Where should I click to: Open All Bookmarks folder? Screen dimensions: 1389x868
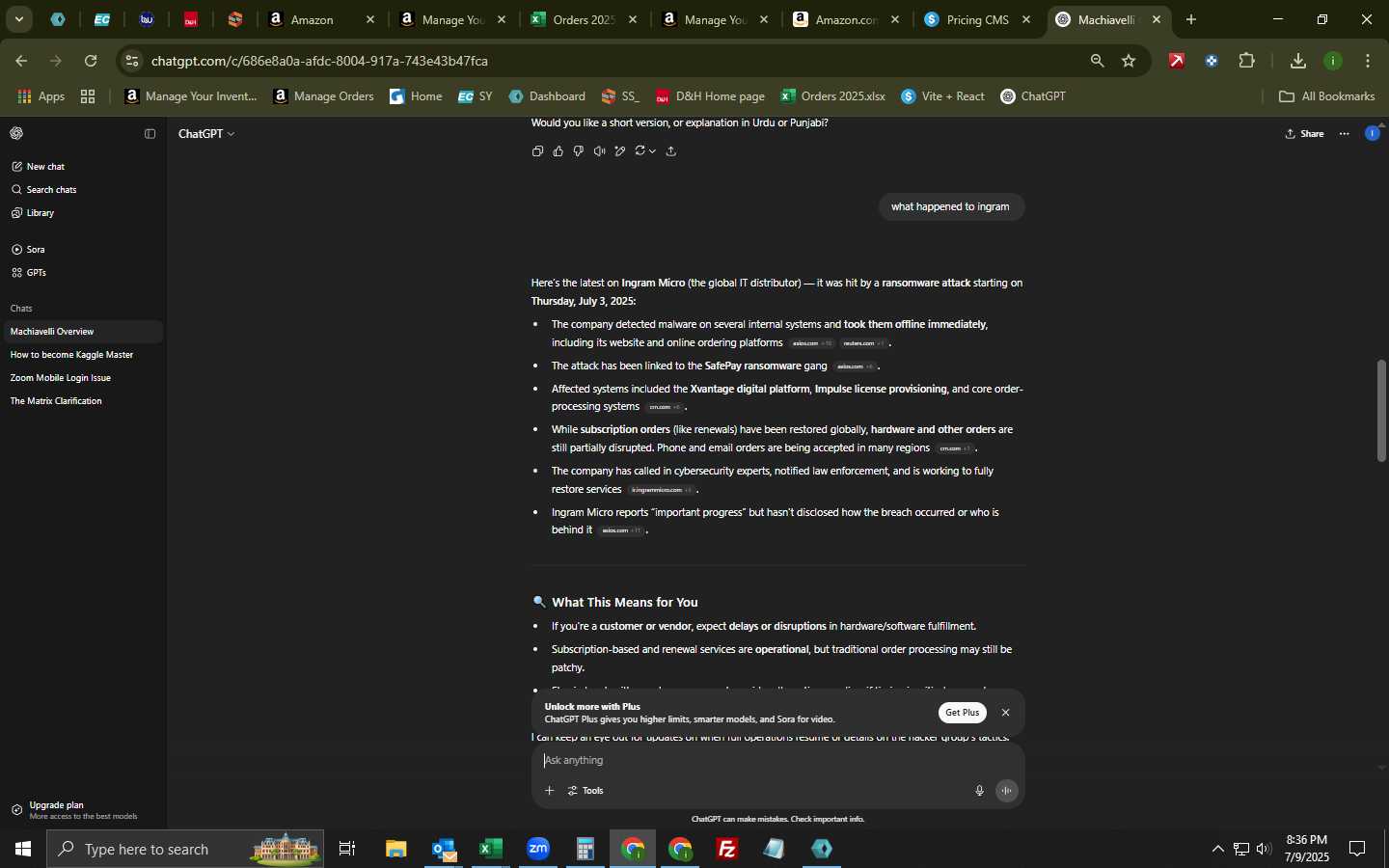click(1327, 96)
